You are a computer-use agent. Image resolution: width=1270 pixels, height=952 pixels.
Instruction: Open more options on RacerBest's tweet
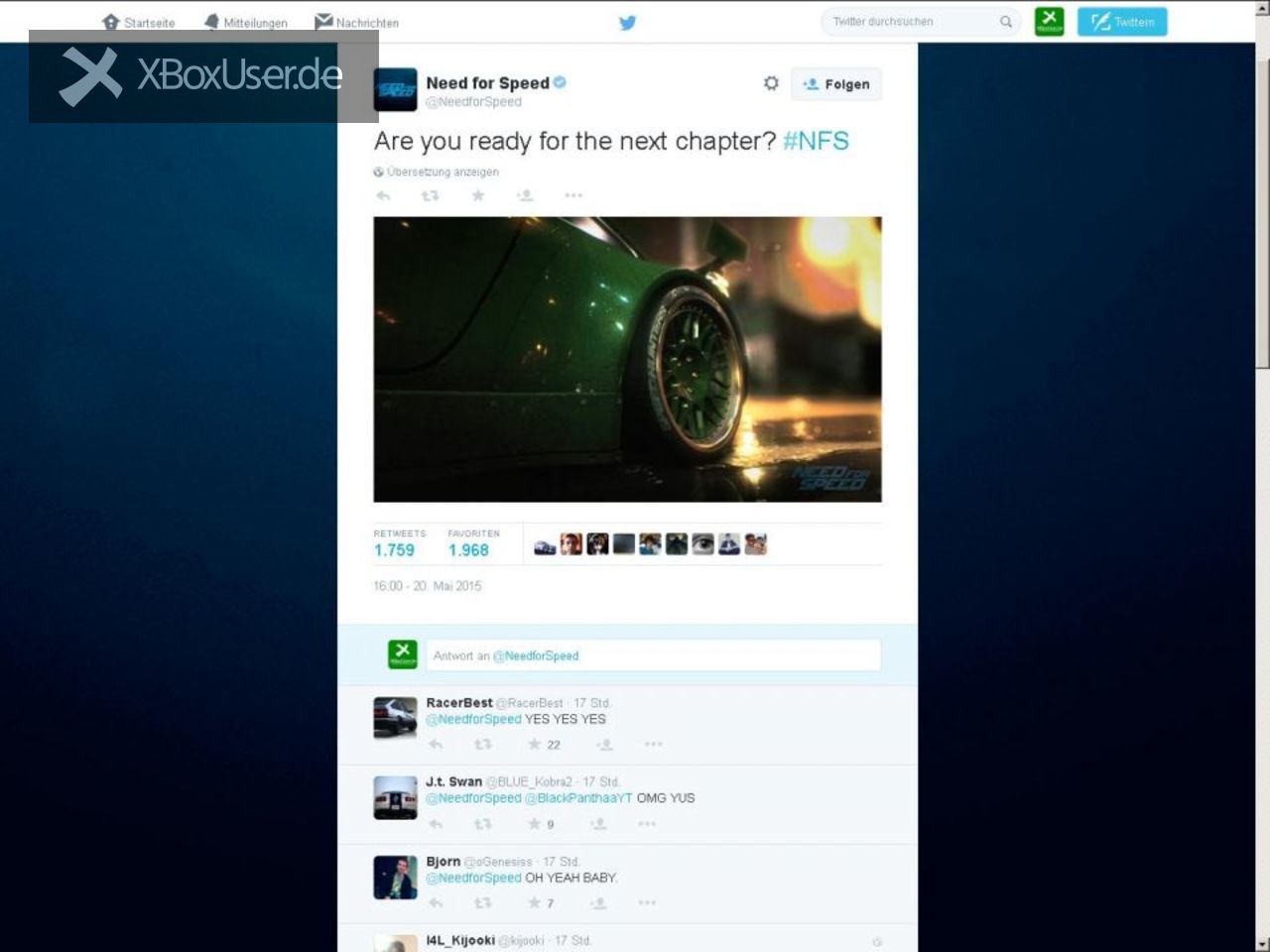coord(653,745)
